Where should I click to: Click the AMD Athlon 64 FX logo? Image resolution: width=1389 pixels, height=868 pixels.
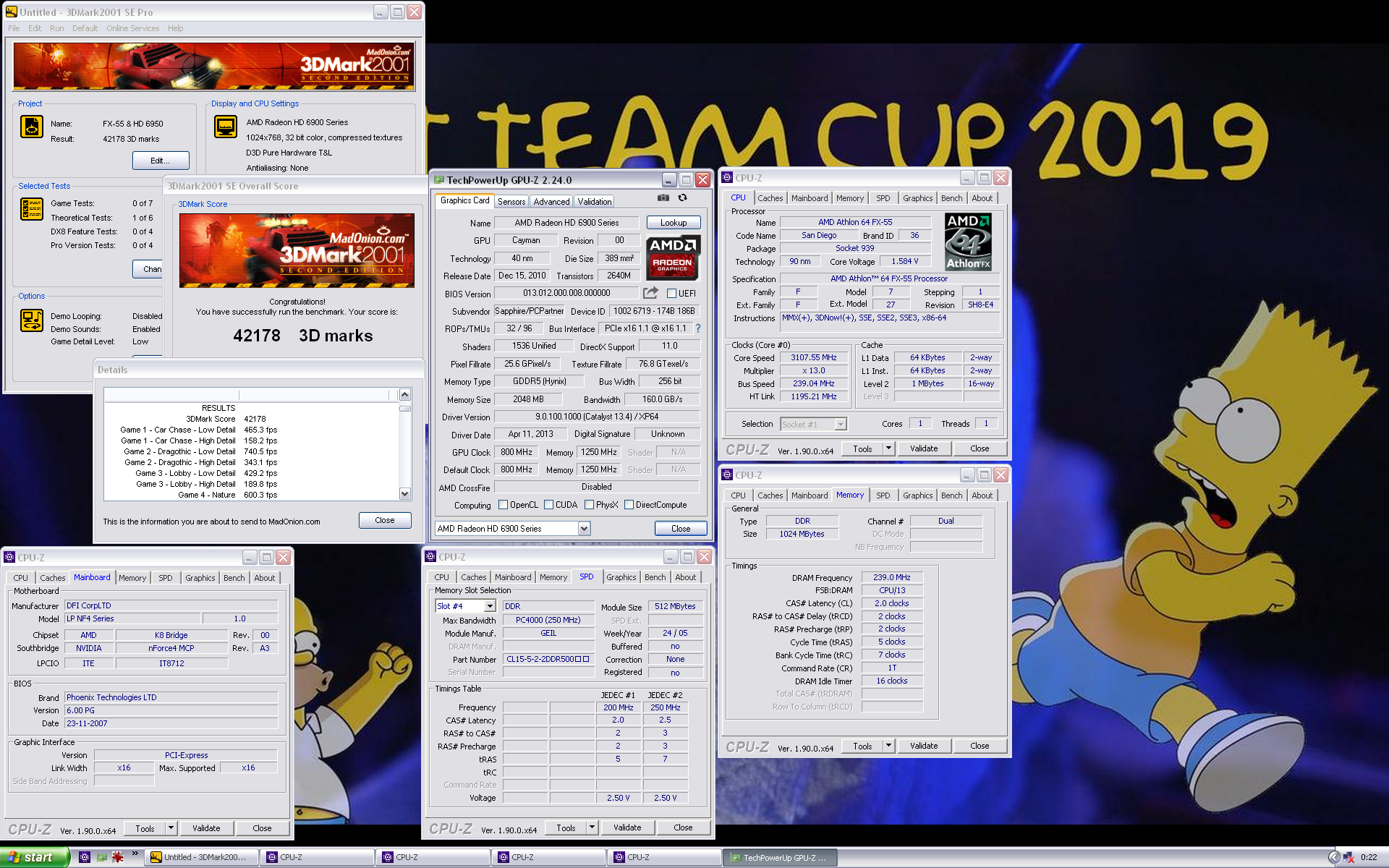coord(968,242)
